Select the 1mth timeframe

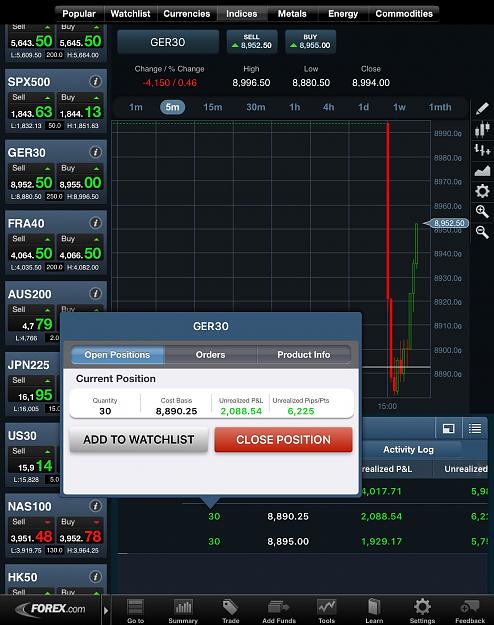(x=440, y=107)
